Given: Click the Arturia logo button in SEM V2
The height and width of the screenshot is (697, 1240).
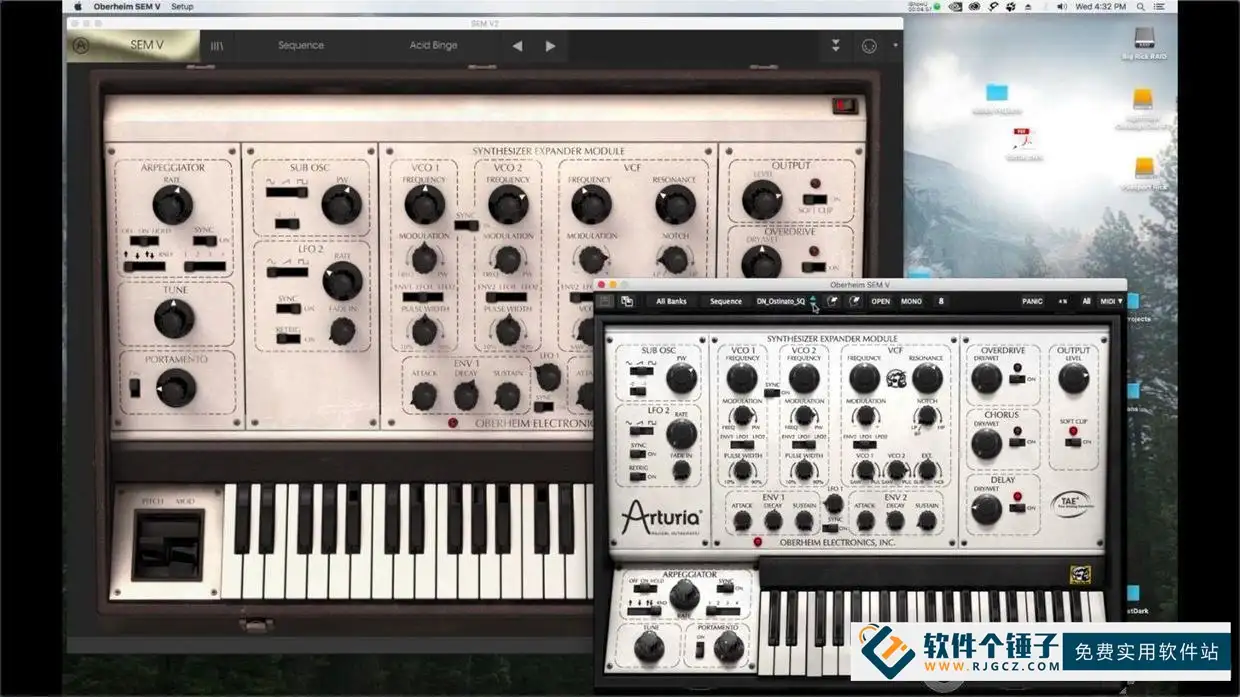Looking at the screenshot, I should [81, 45].
